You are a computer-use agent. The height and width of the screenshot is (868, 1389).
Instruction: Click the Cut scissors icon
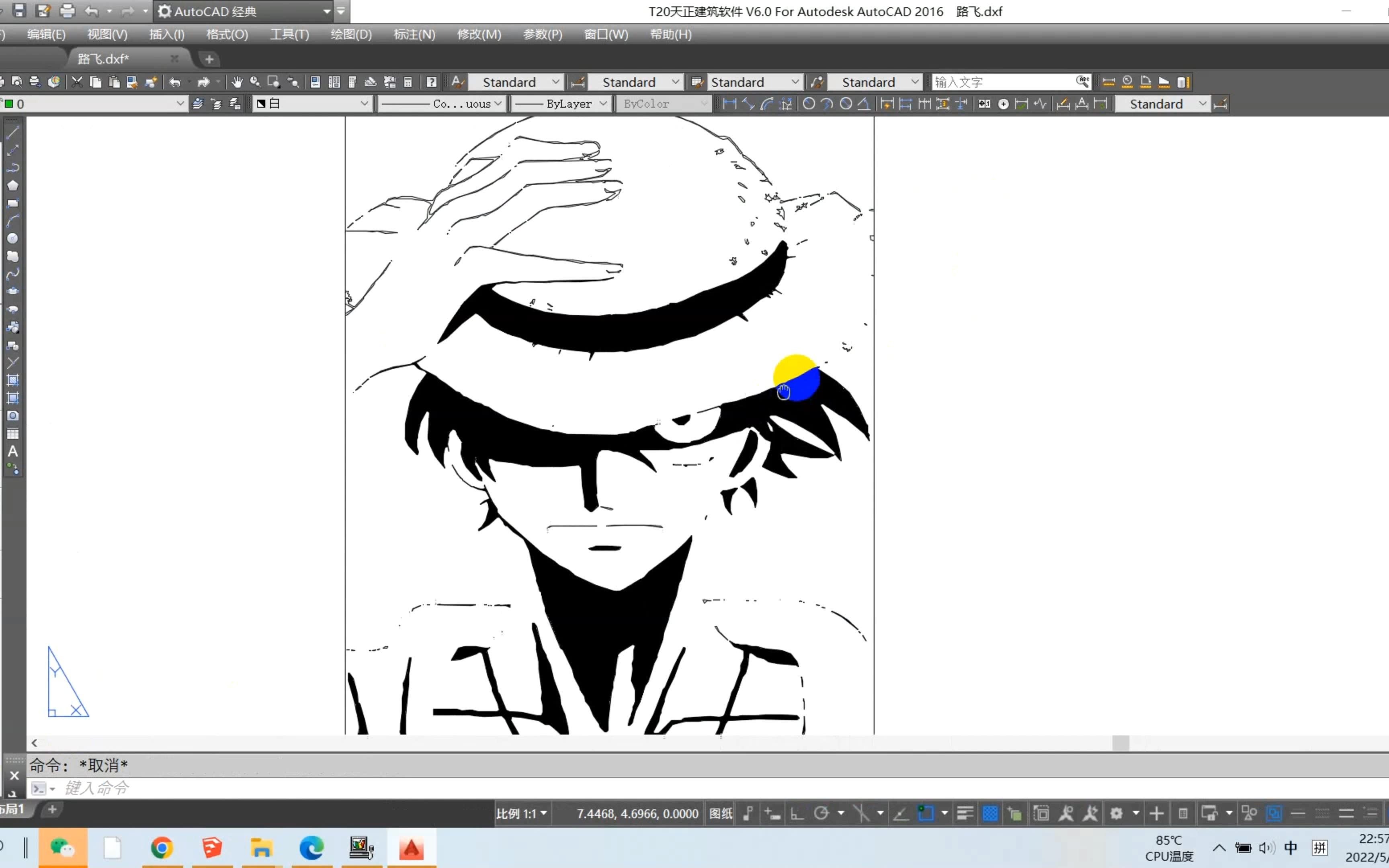pyautogui.click(x=77, y=82)
